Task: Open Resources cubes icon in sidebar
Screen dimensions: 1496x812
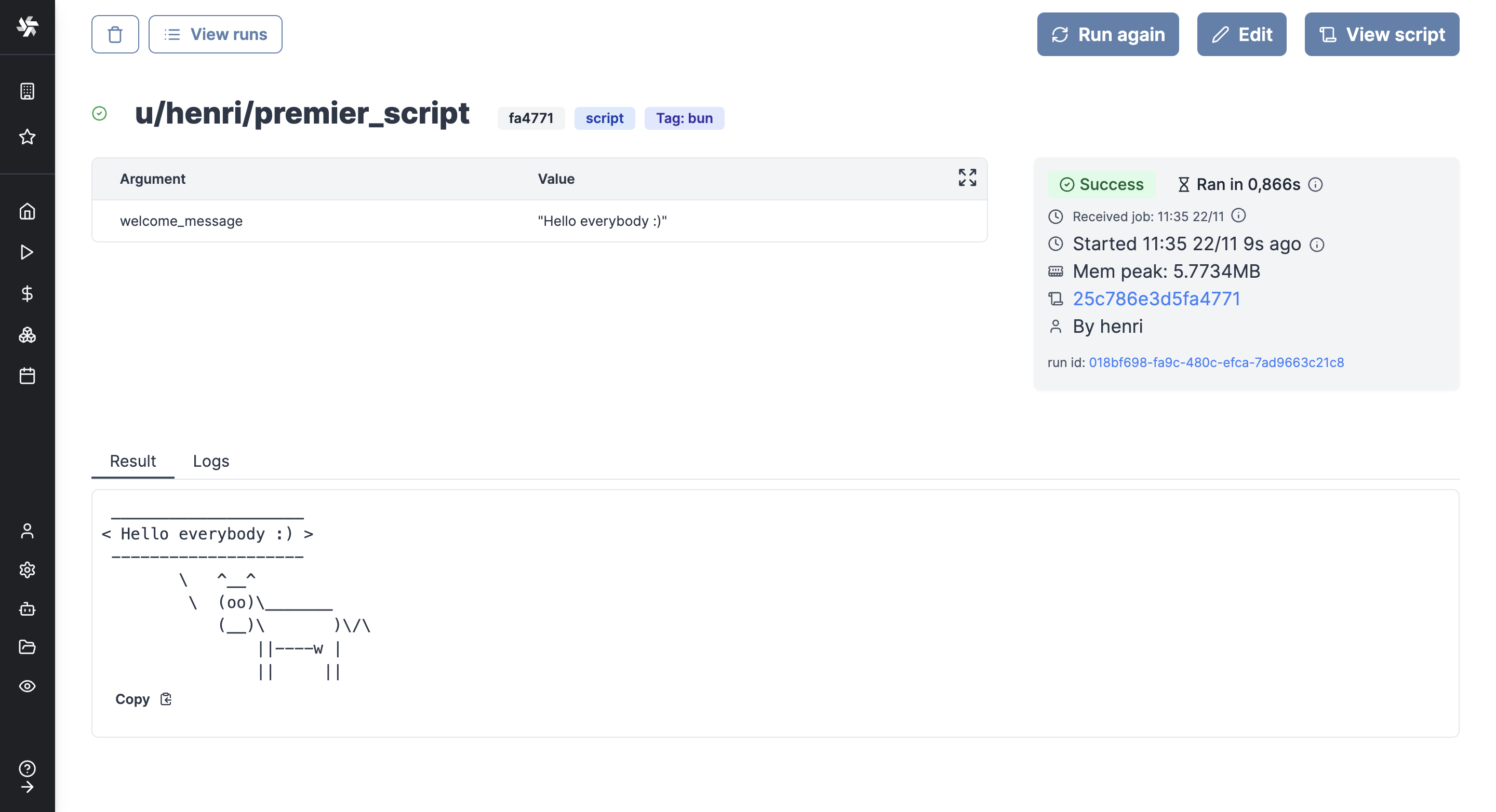Action: (28, 335)
